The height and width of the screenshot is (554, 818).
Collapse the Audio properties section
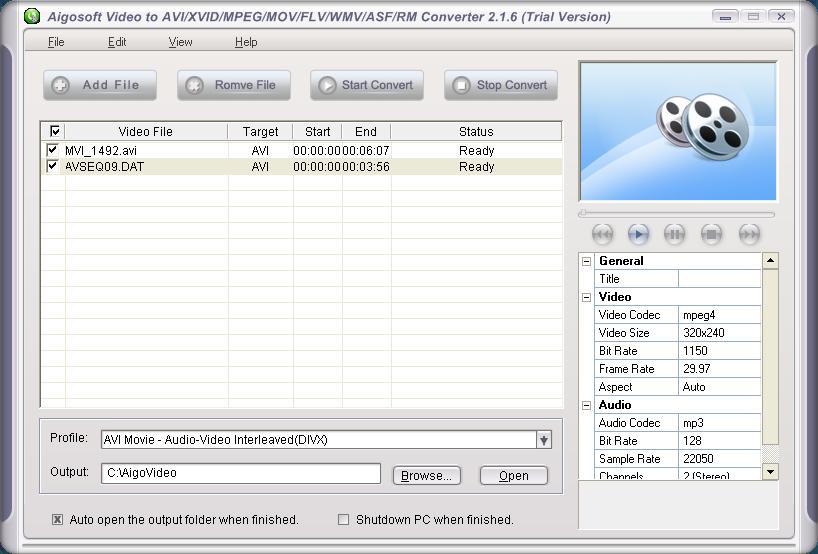click(587, 405)
